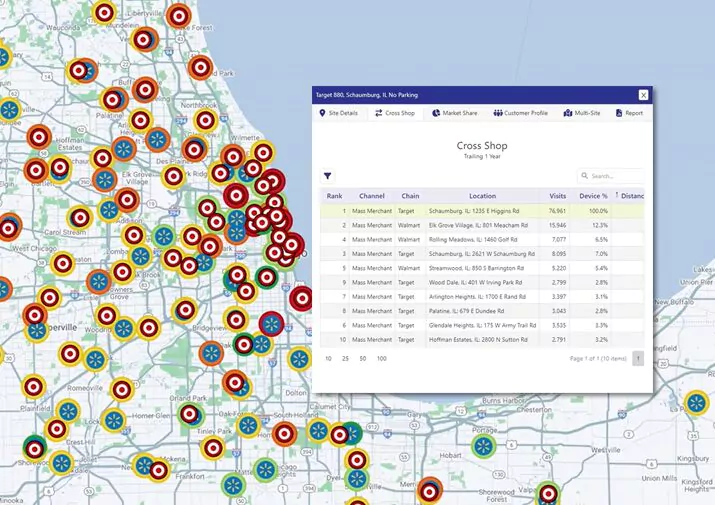Viewport: 715px width, 505px height.
Task: Select Walmart map marker near Portage
Action: click(x=483, y=447)
